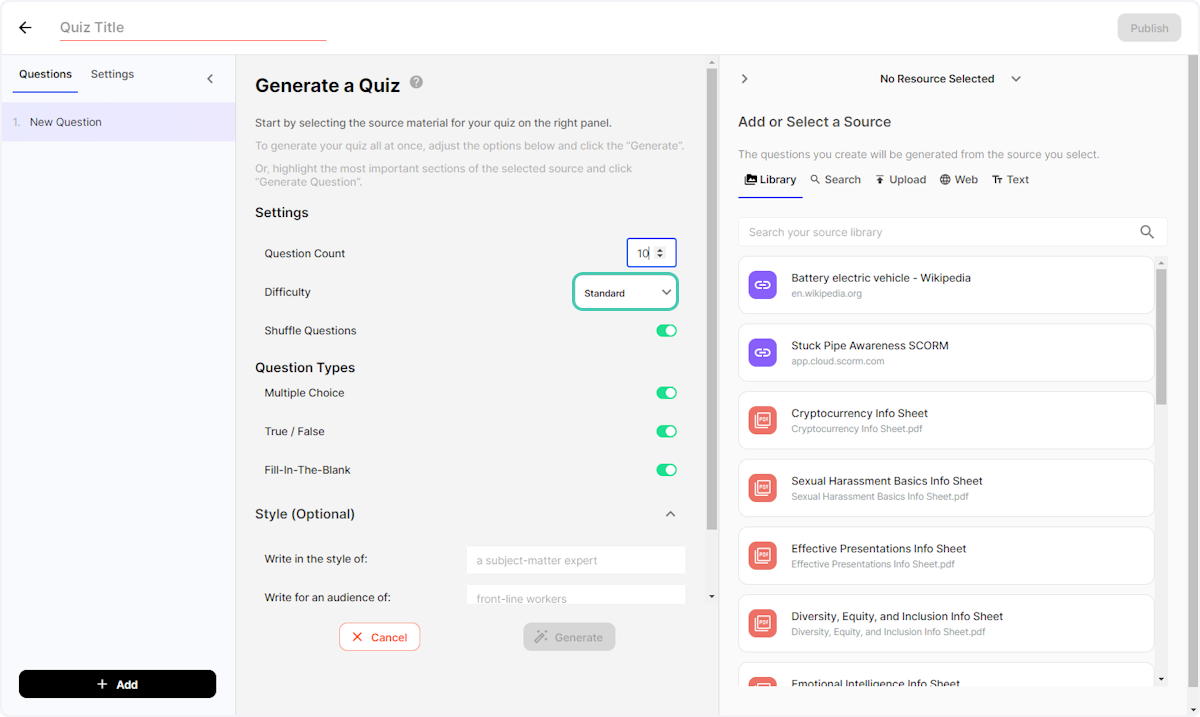Open the Search source tab
This screenshot has height=717, width=1200.
pos(835,179)
